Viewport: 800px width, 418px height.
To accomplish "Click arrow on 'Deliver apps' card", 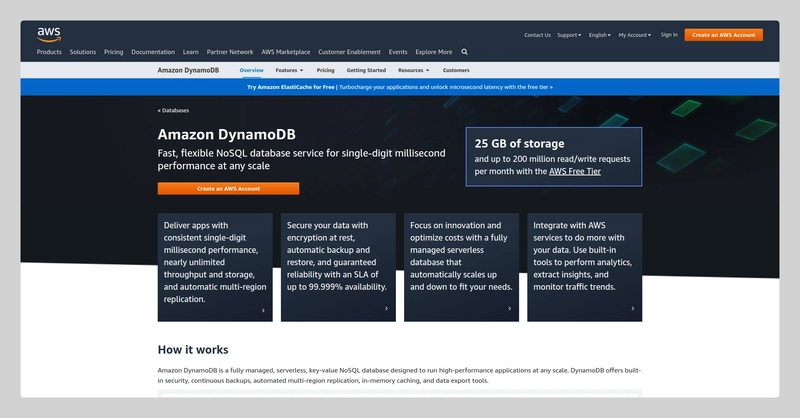I will pyautogui.click(x=263, y=310).
